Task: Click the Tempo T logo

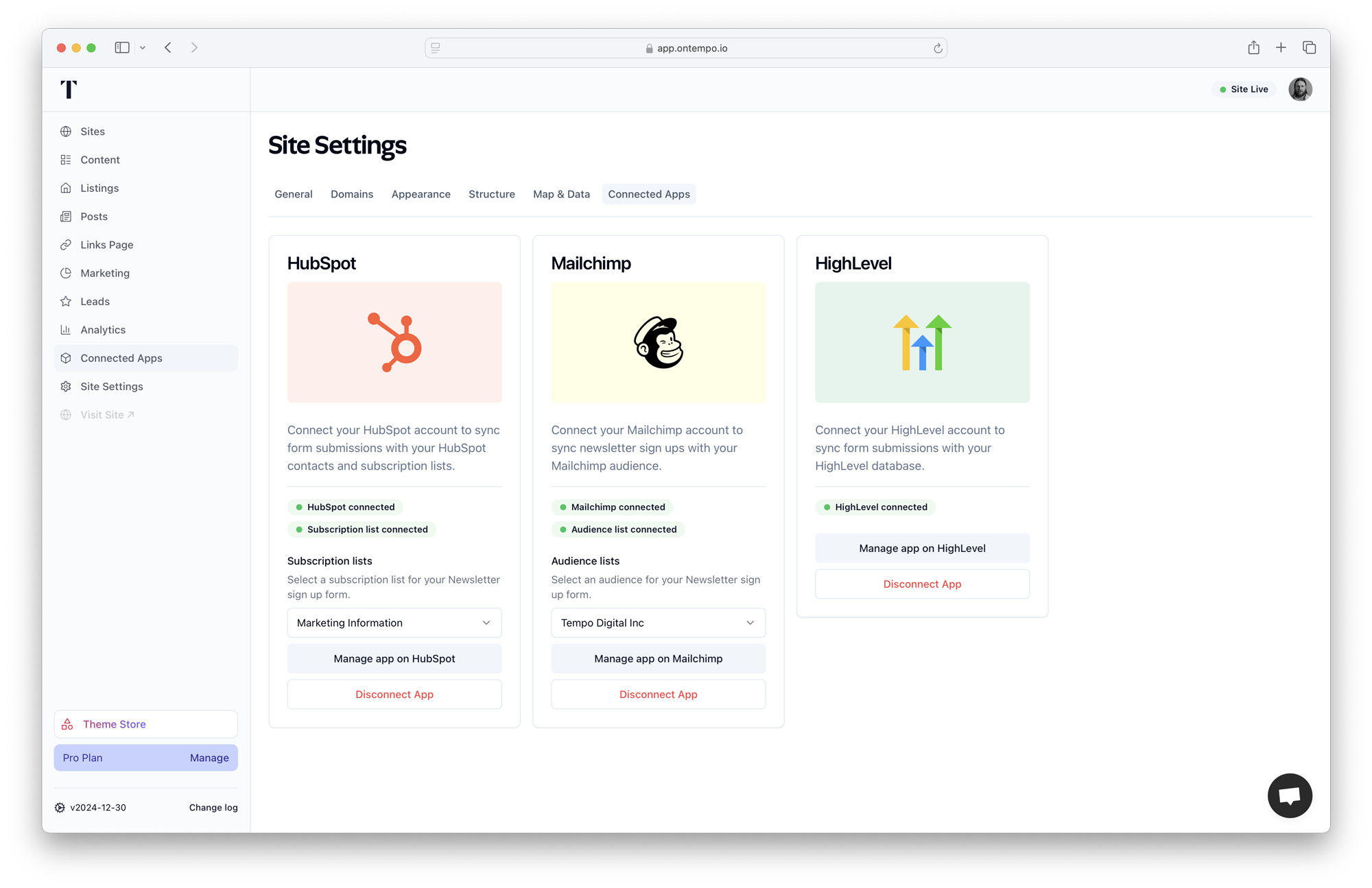Action: [69, 89]
